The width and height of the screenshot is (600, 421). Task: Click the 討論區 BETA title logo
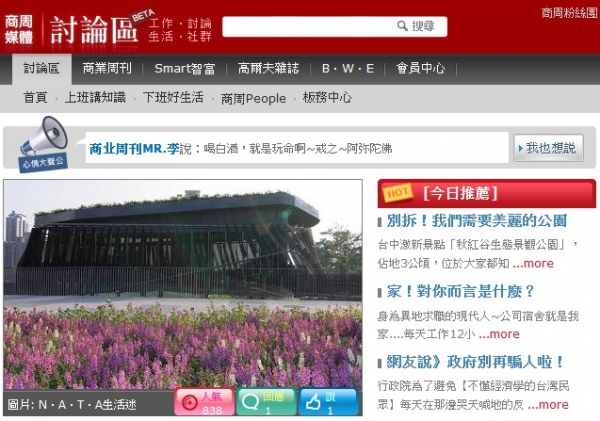tap(100, 28)
